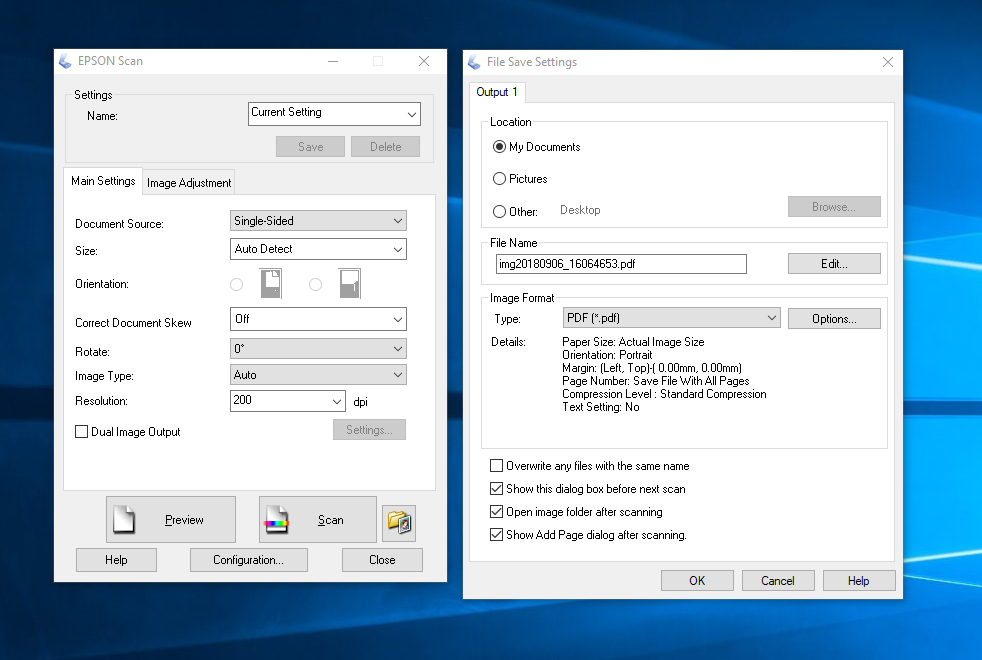Click the Scan button with color icon
Viewport: 982px width, 660px height.
click(317, 520)
